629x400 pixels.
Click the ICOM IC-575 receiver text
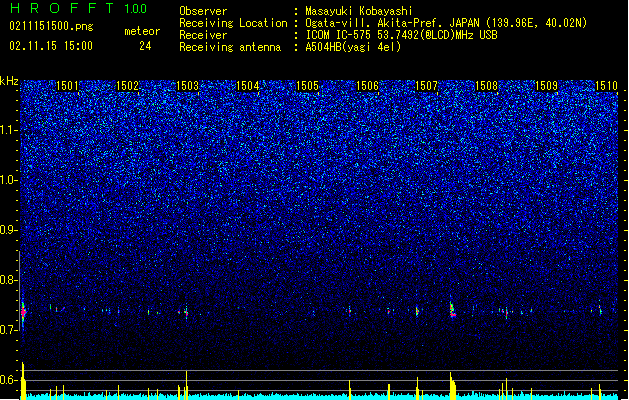pos(401,35)
